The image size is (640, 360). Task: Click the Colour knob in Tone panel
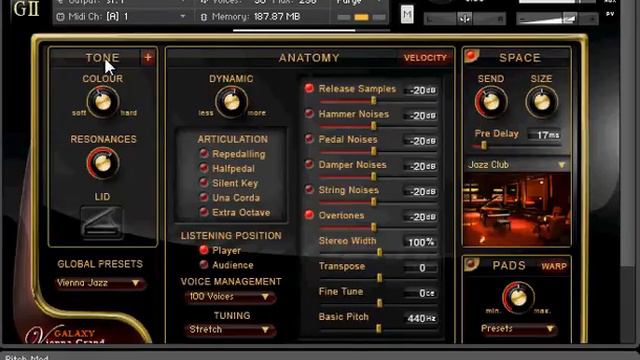[103, 102]
